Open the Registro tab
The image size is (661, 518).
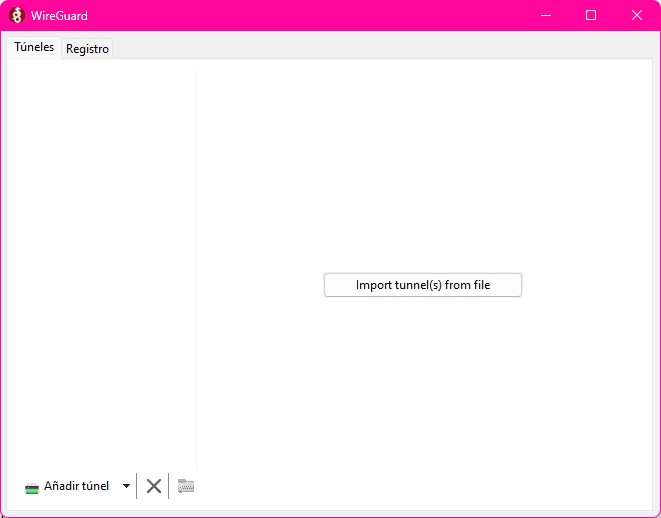(87, 49)
